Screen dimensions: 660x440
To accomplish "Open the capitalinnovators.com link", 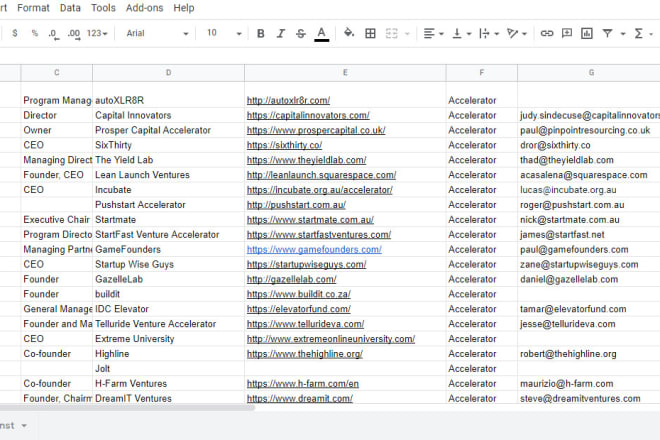I will pos(308,115).
